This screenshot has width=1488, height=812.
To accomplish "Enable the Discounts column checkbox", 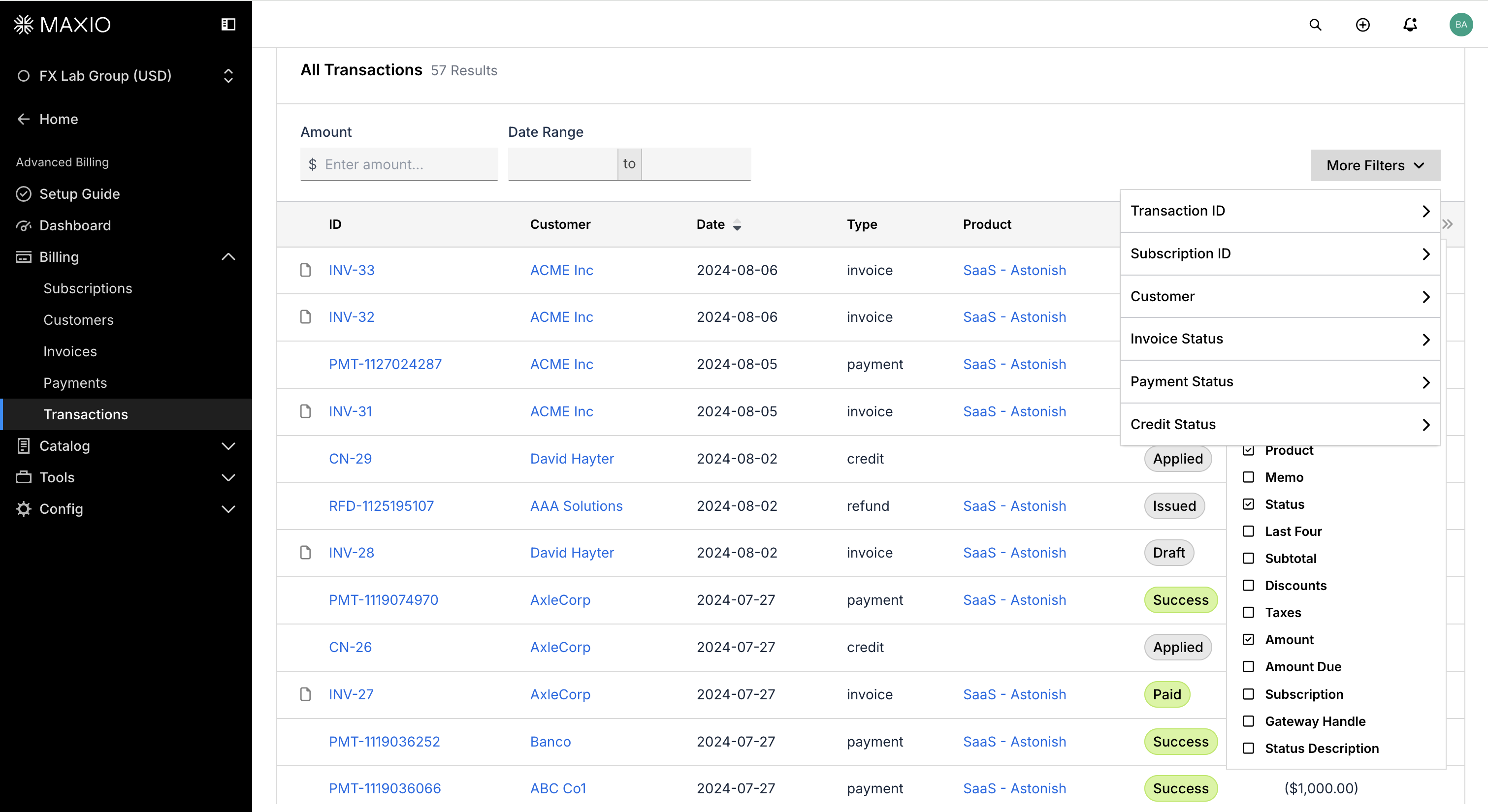I will (x=1248, y=586).
